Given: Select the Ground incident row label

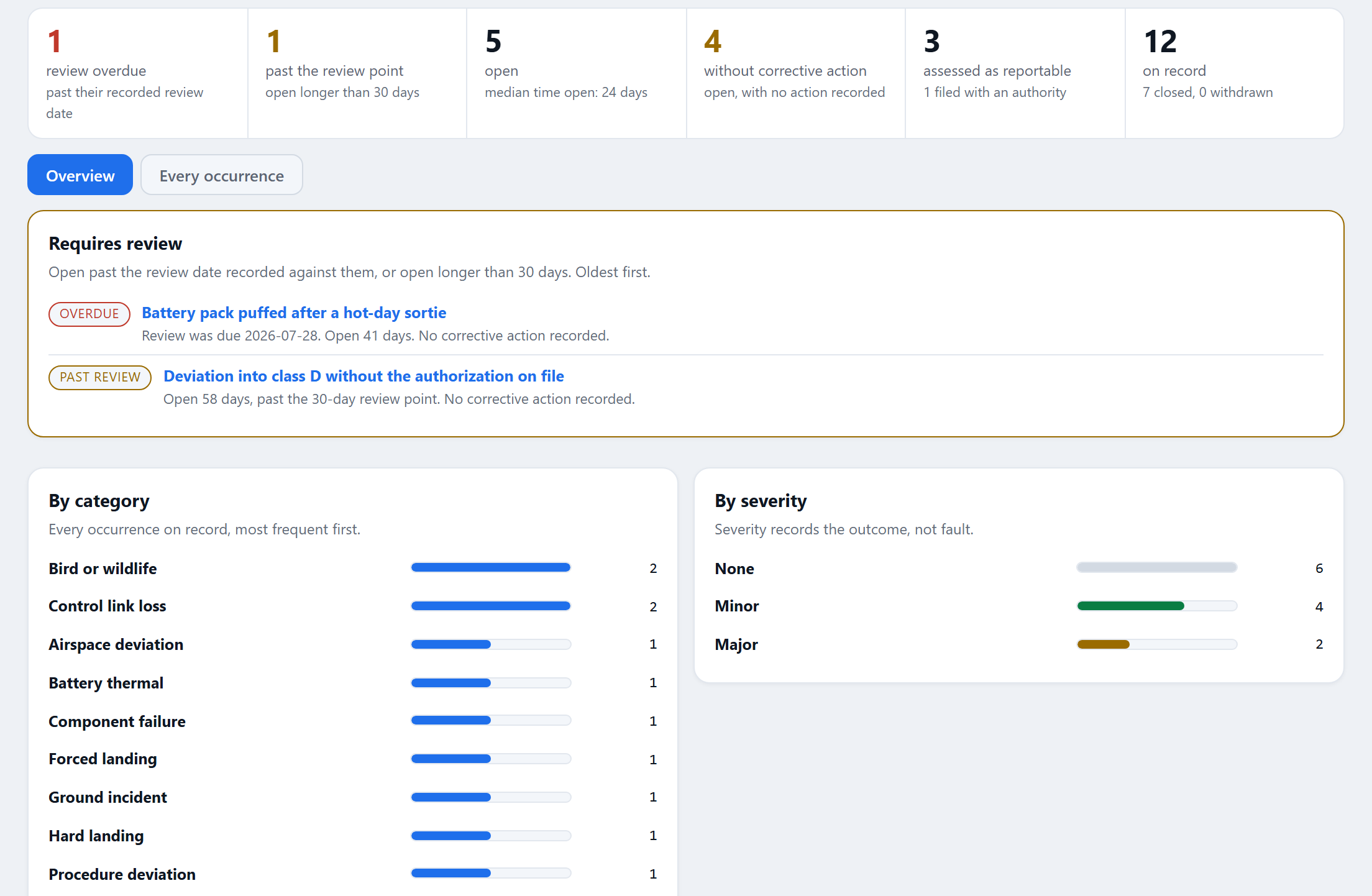Looking at the screenshot, I should 108,797.
